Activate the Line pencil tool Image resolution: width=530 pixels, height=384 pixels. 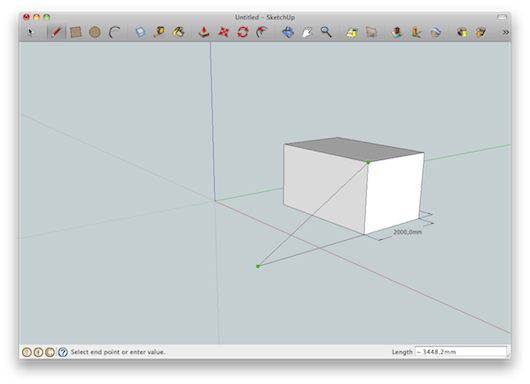point(56,32)
